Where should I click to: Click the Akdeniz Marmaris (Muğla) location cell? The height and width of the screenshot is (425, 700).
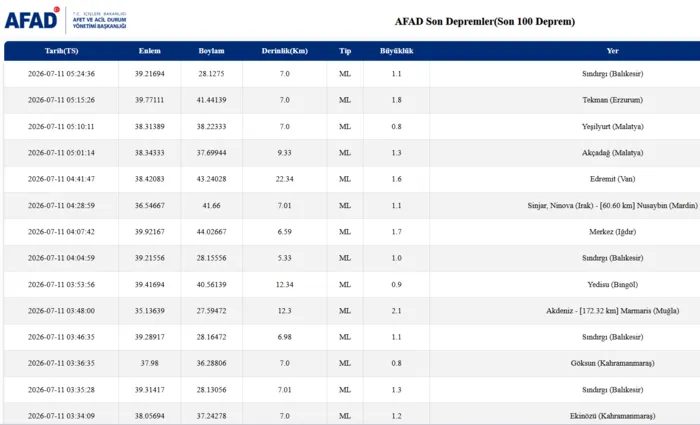[612, 311]
